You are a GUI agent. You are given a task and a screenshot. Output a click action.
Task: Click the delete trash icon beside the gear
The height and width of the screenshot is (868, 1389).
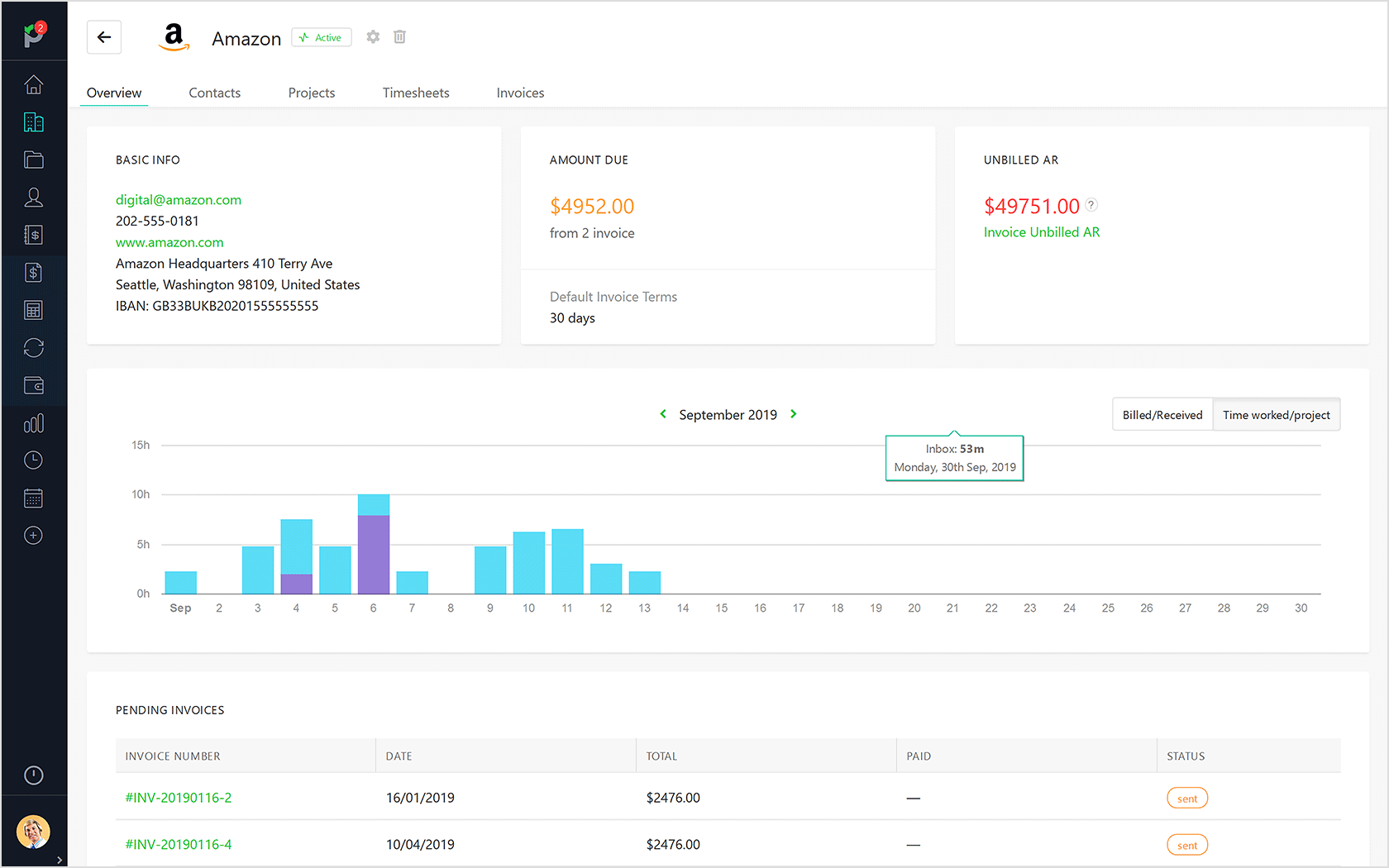click(x=399, y=36)
